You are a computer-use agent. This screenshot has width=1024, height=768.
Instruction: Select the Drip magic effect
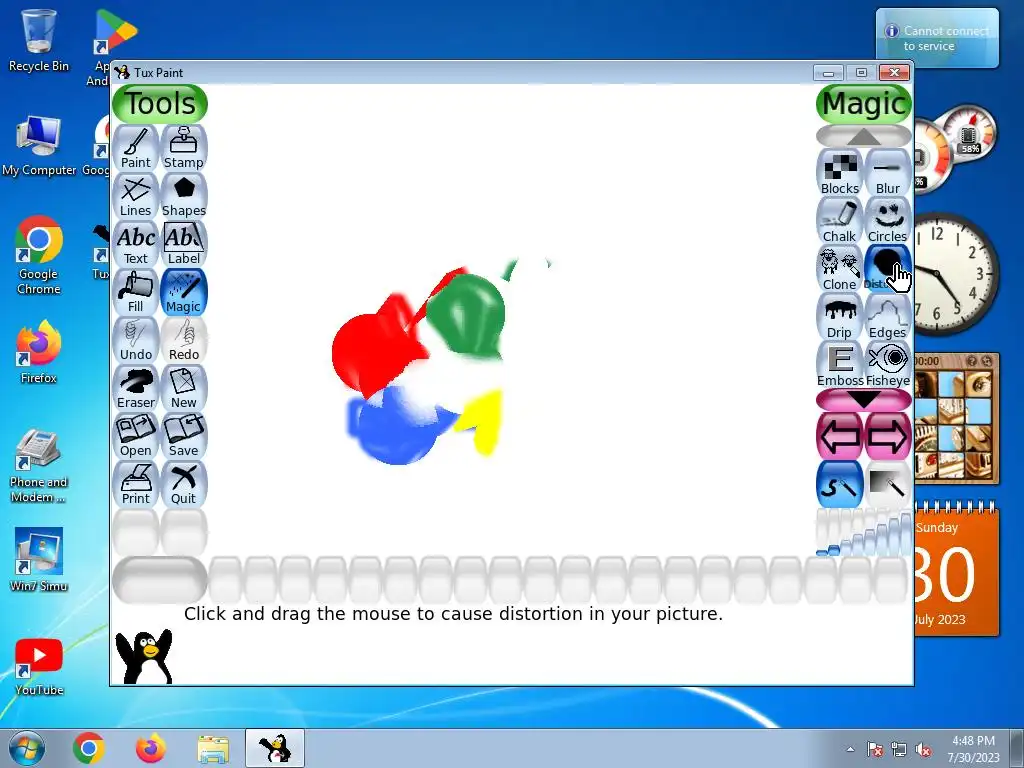(x=840, y=317)
